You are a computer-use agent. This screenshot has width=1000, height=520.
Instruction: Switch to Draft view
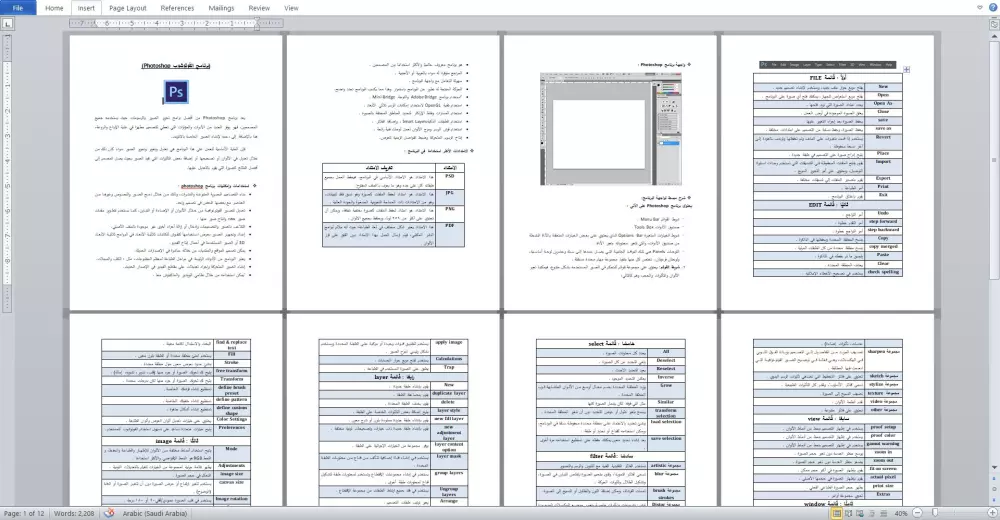(x=883, y=513)
